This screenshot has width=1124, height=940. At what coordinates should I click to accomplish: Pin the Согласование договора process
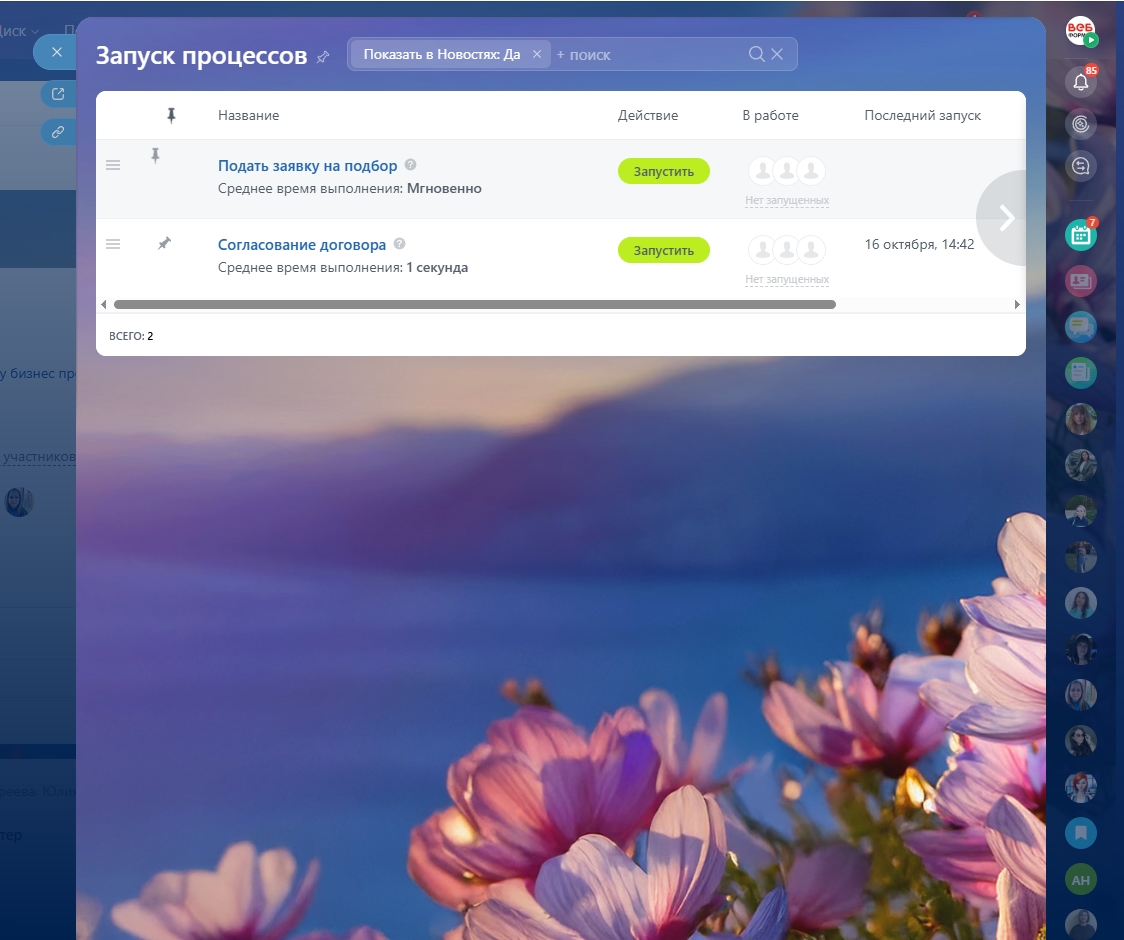click(164, 243)
